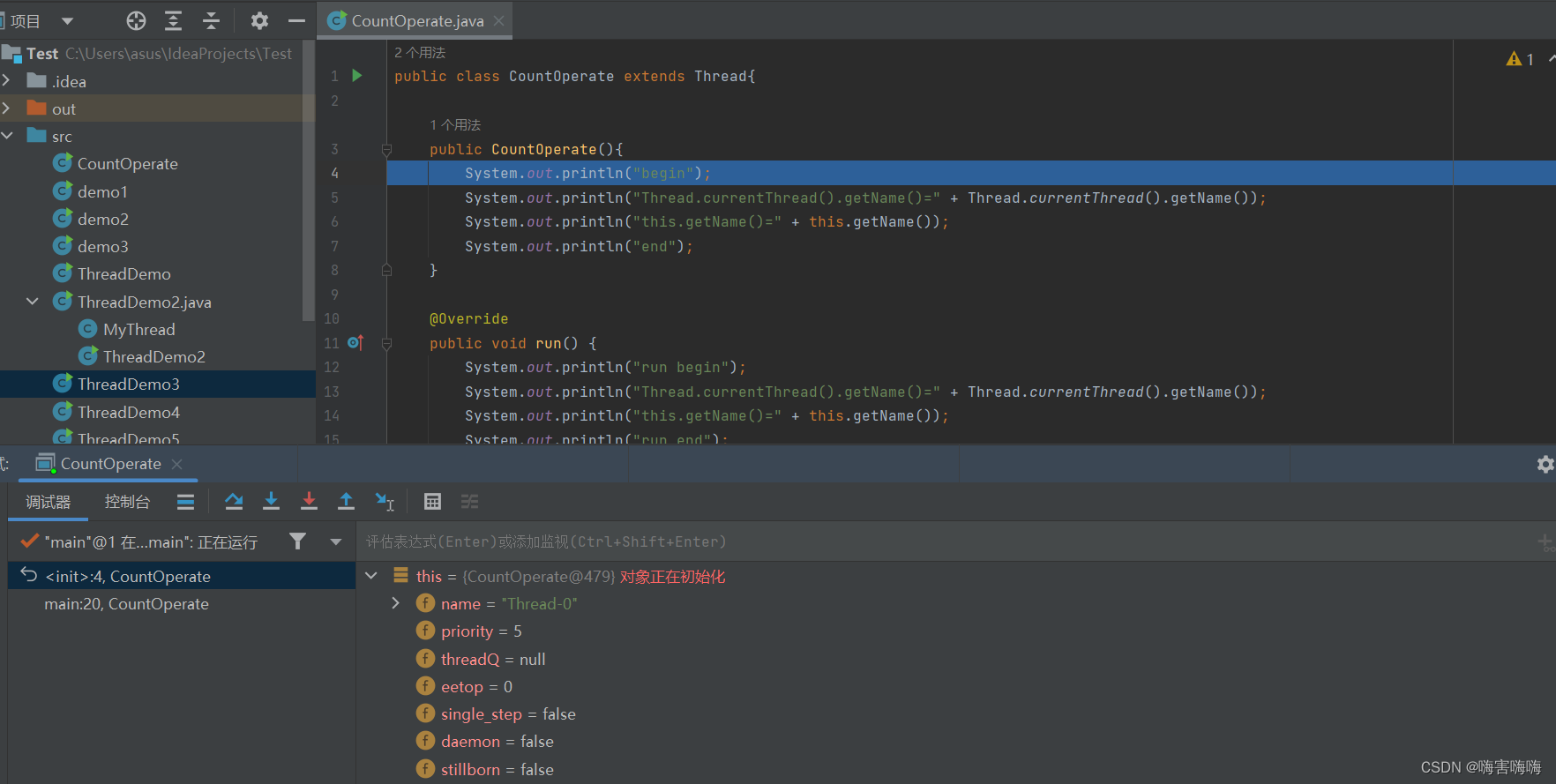
Task: Click the Trace Current Stream Chain icon
Action: click(x=469, y=501)
